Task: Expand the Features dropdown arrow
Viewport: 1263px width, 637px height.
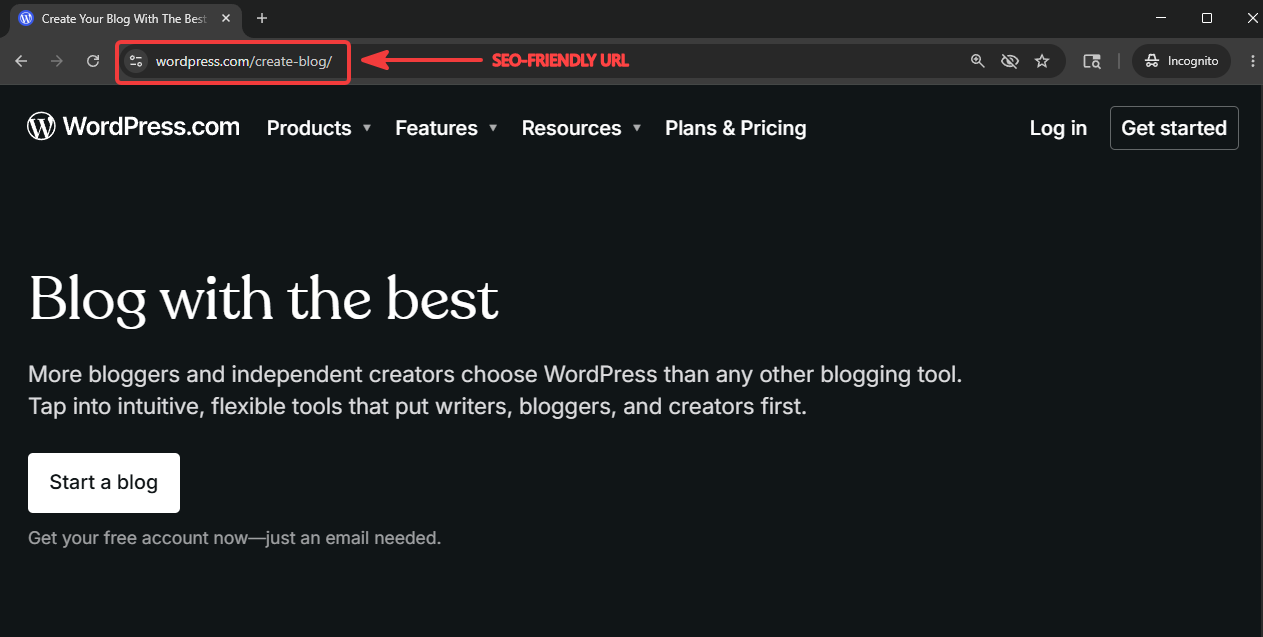Action: (493, 128)
